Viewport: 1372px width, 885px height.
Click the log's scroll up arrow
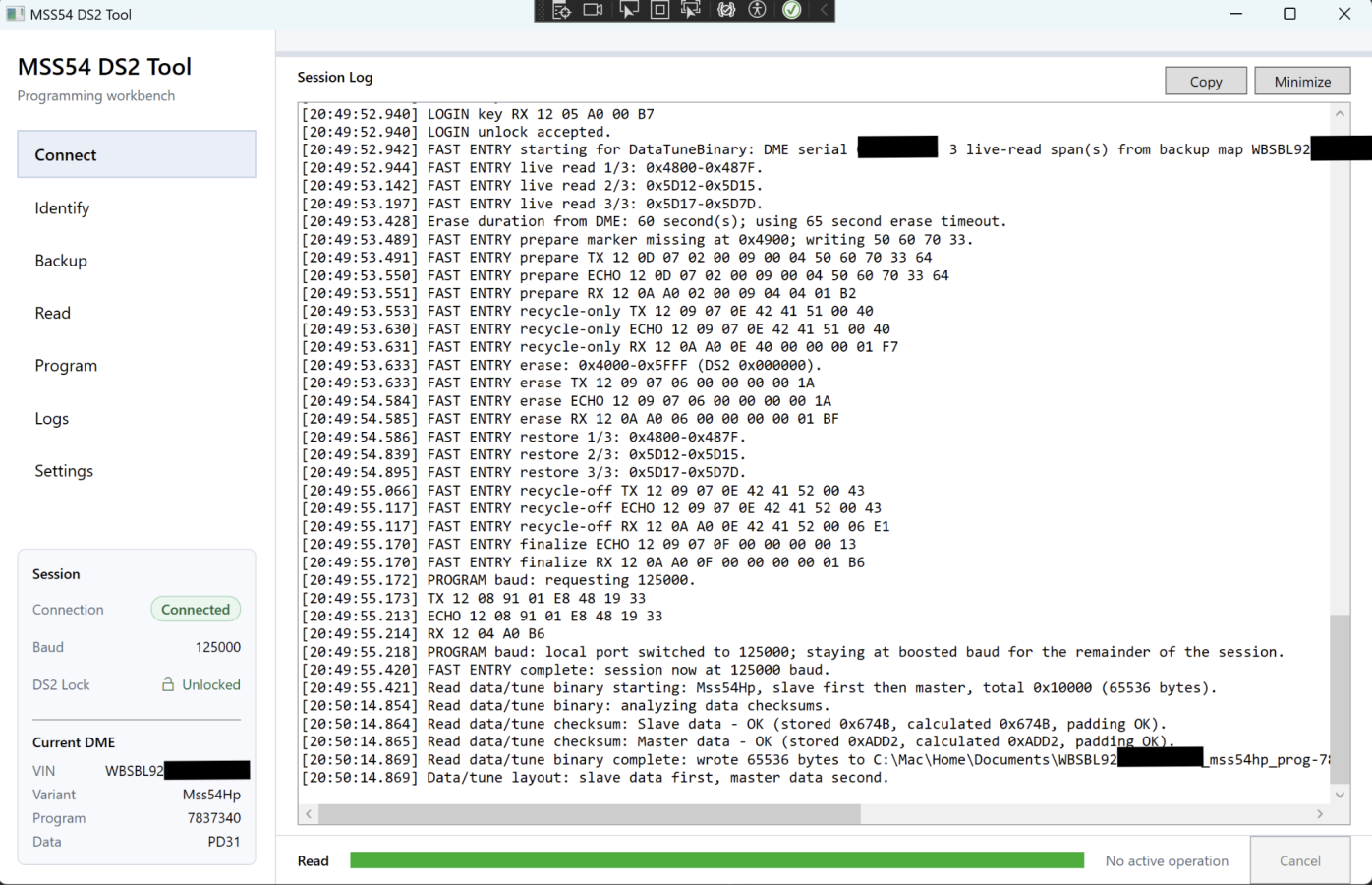[x=1340, y=114]
